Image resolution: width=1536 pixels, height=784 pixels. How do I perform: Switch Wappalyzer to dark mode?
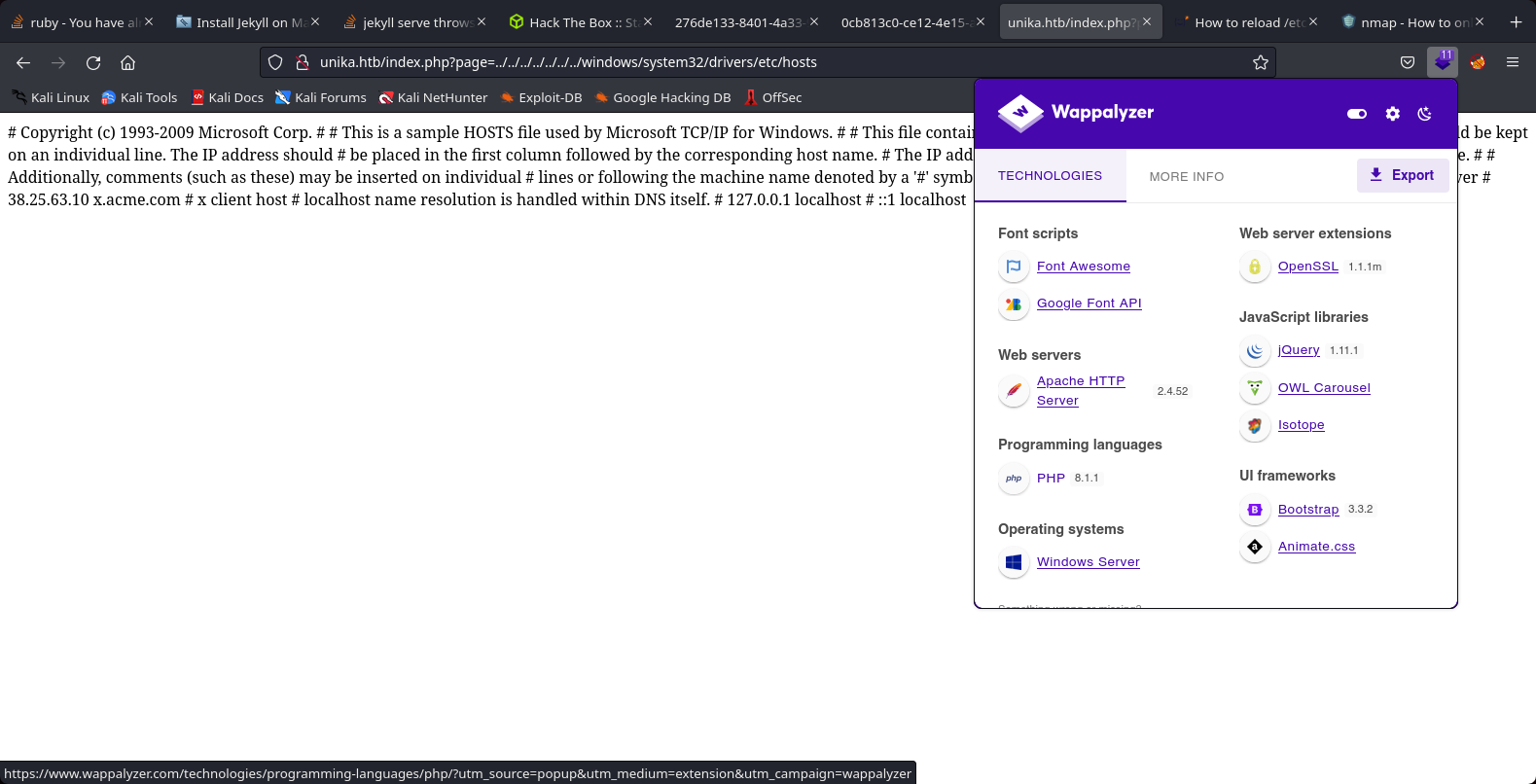[1425, 114]
